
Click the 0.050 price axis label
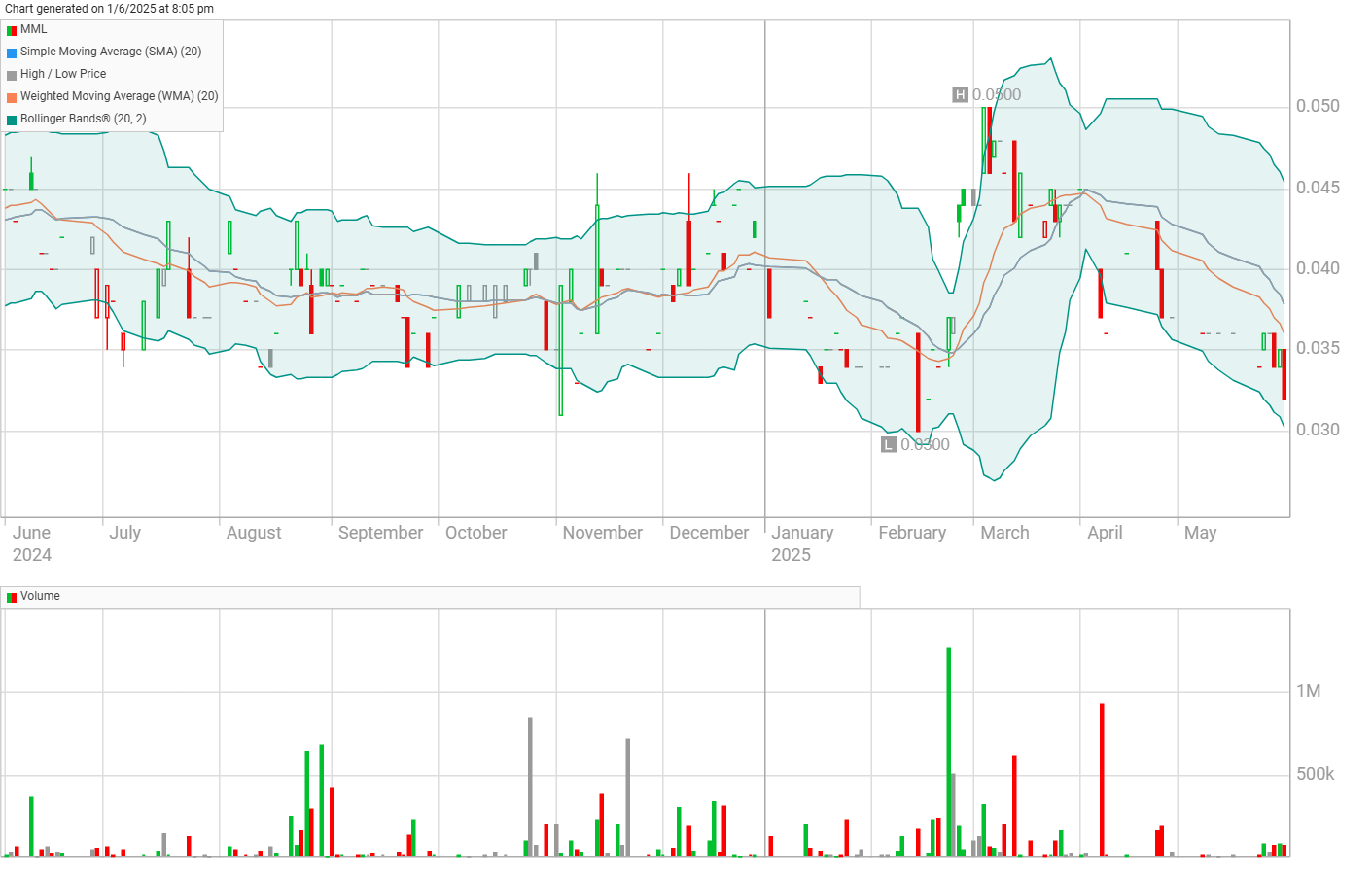1317,106
